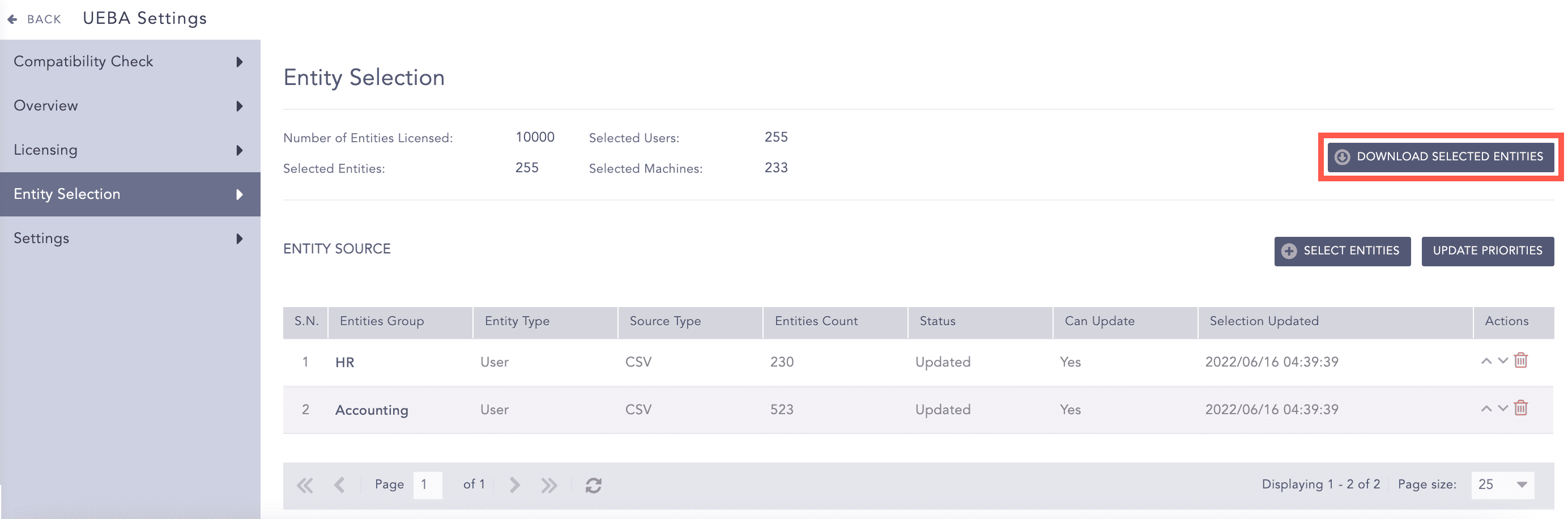Delete the HR entities group

pyautogui.click(x=1521, y=360)
